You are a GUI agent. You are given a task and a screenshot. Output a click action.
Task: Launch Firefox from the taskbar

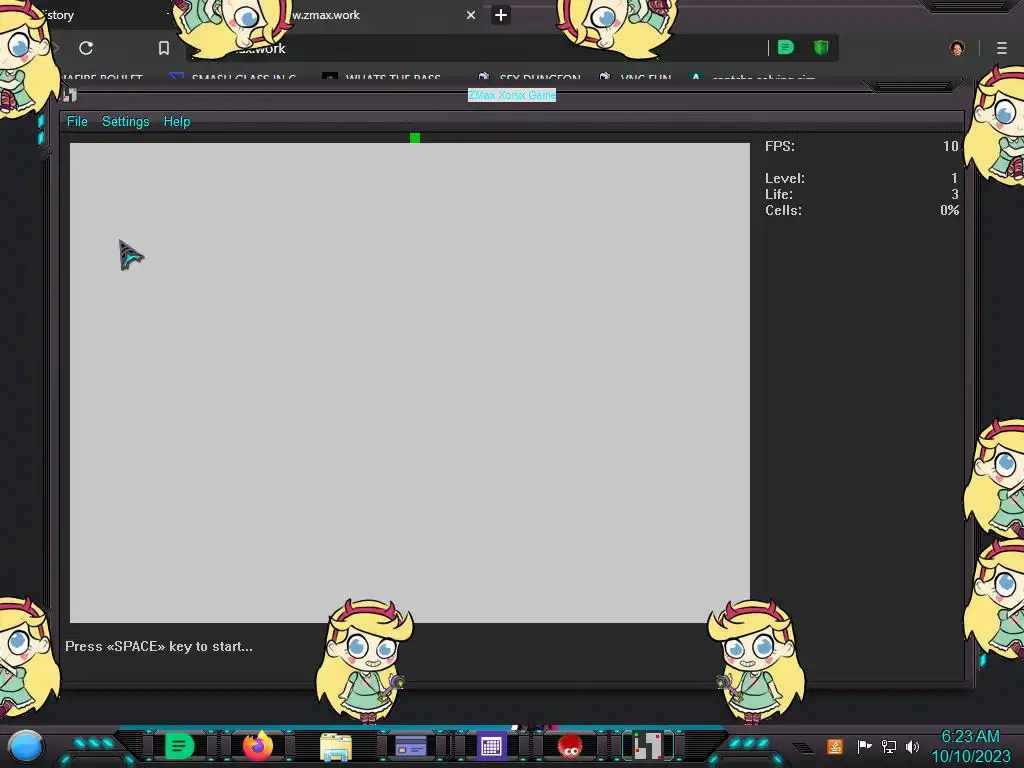(x=257, y=746)
